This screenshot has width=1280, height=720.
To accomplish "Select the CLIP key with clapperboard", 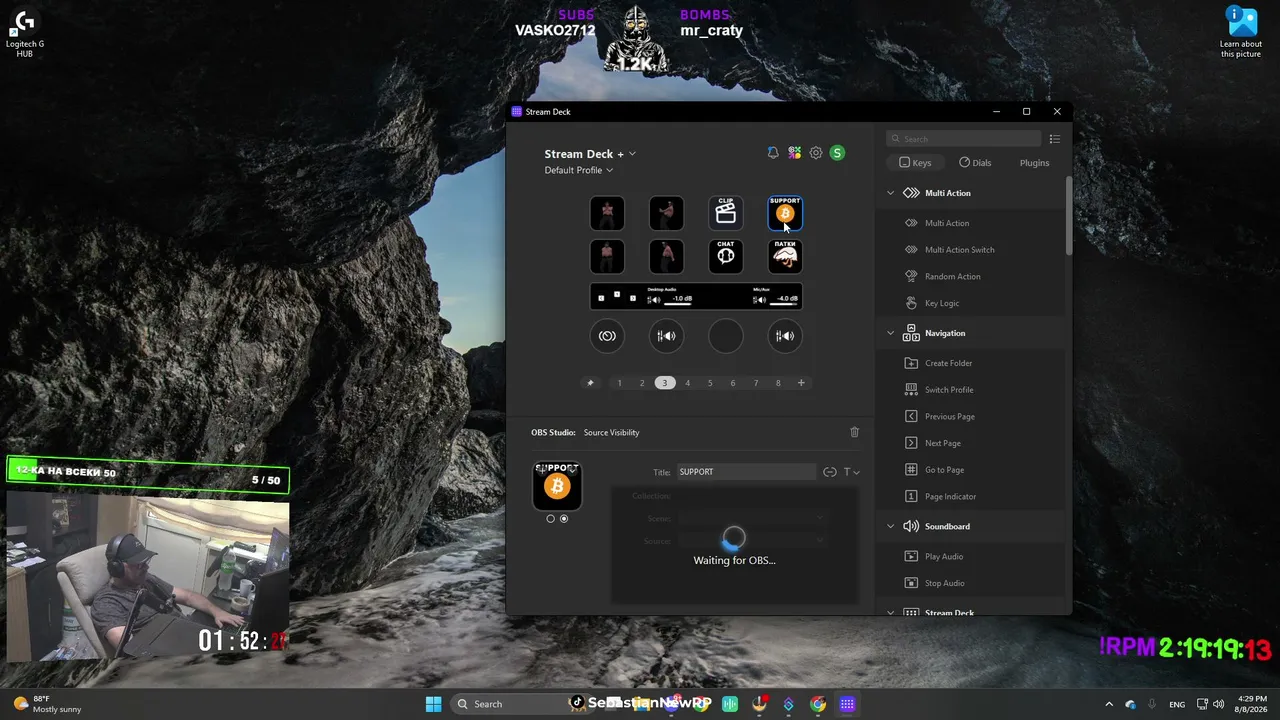I will coord(726,213).
